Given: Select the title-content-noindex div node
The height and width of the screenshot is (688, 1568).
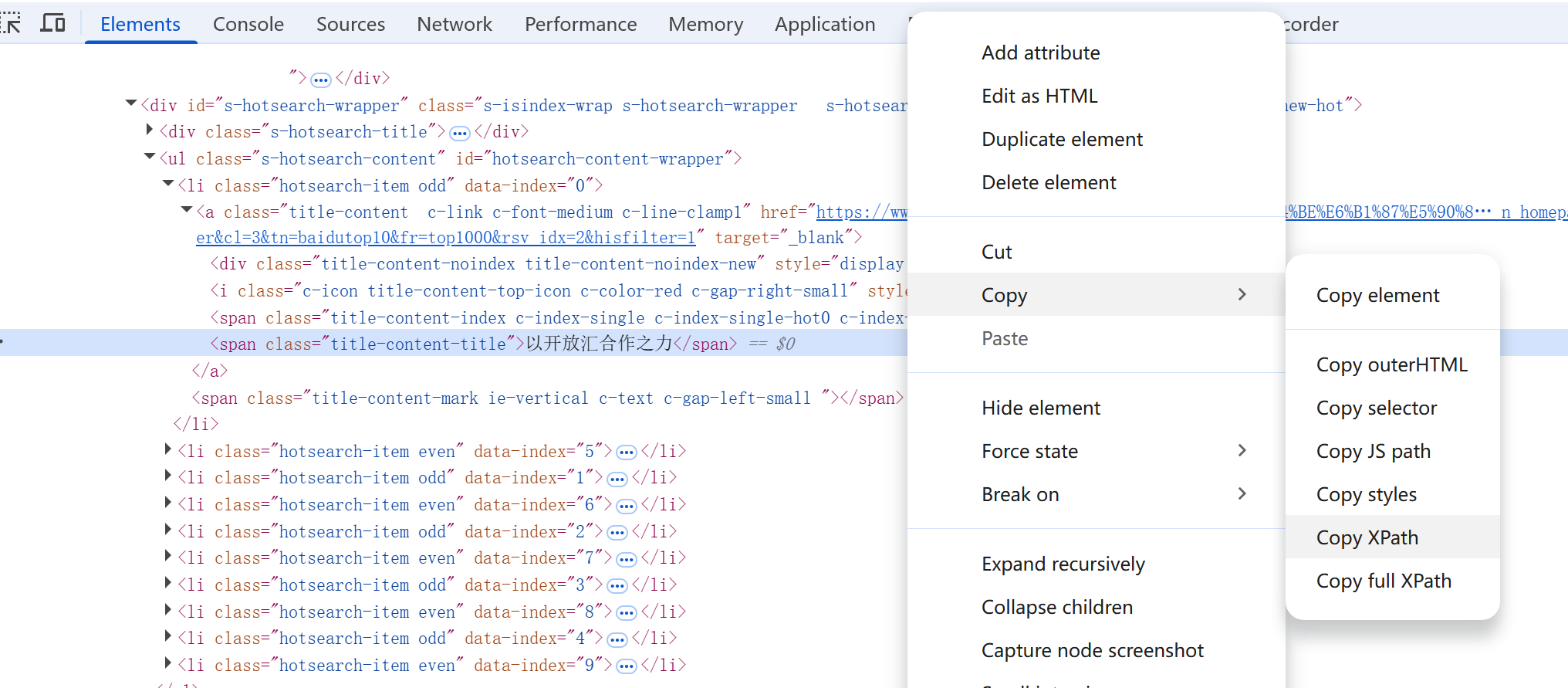Looking at the screenshot, I should pyautogui.click(x=559, y=264).
